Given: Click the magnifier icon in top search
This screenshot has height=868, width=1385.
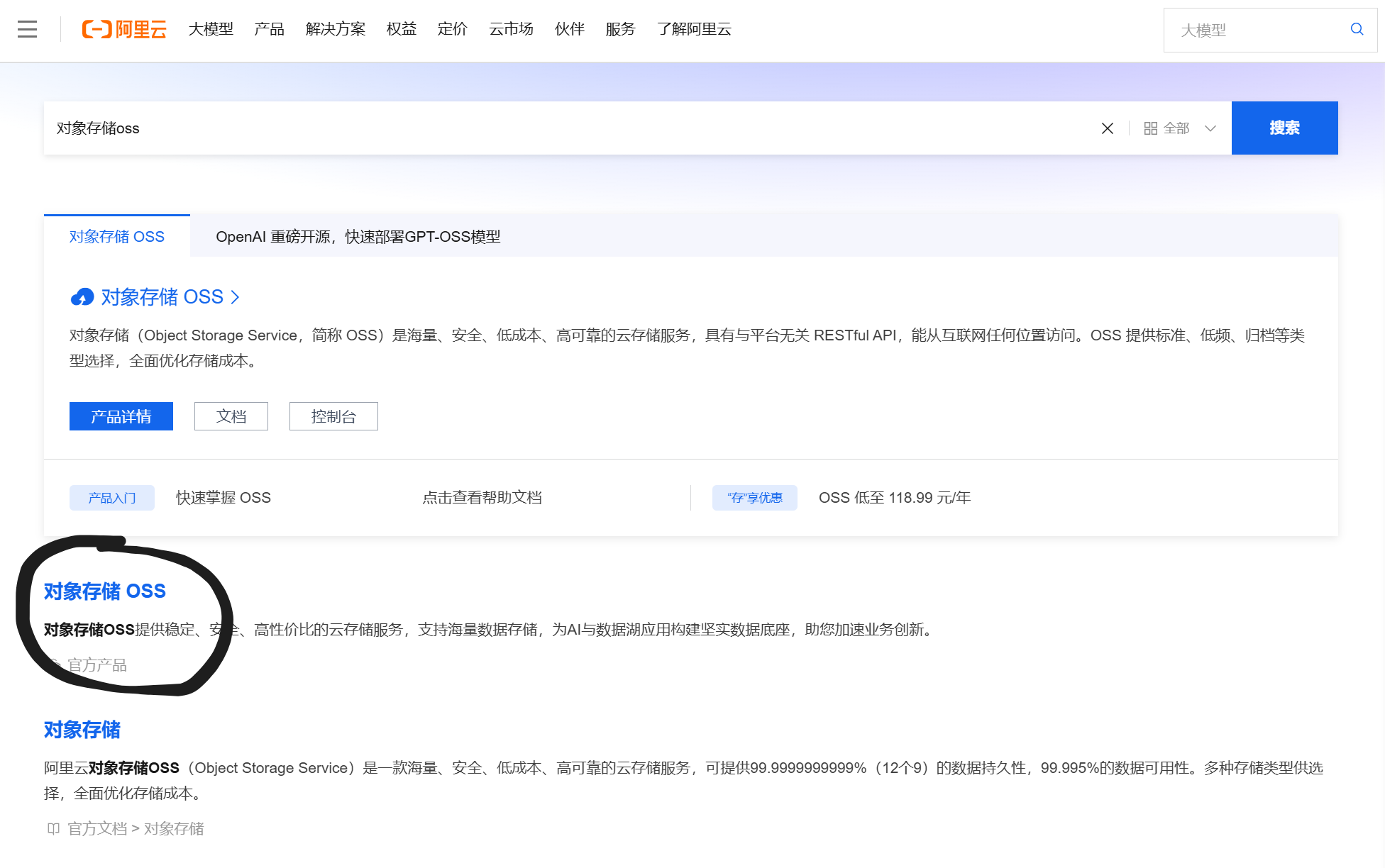Looking at the screenshot, I should (1357, 29).
